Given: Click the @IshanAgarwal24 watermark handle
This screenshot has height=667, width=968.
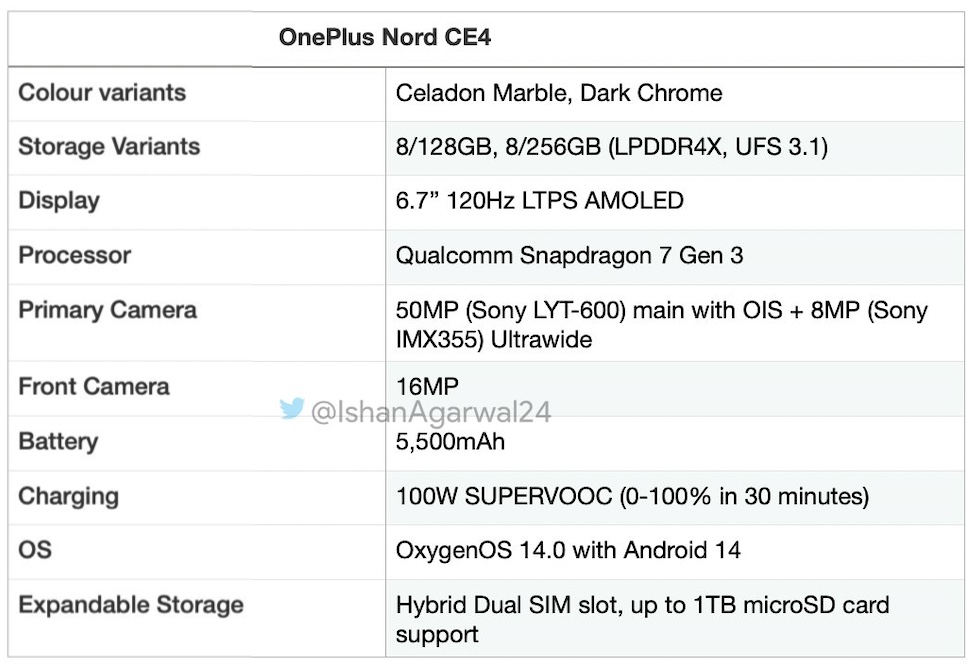Looking at the screenshot, I should point(431,413).
